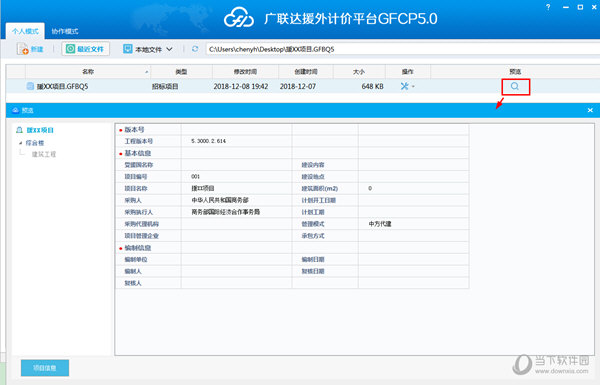Click the 2018-12-08 19:42 modified time cell
Screen dimensions: 600x385
(x=241, y=86)
